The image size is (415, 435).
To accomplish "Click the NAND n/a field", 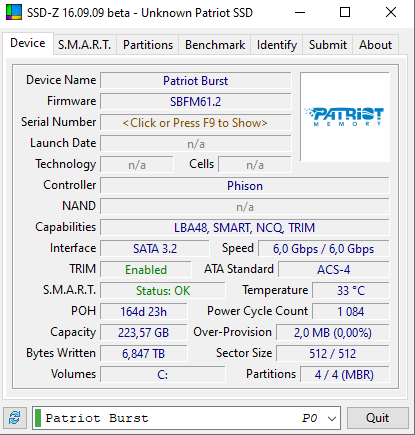I will (245, 207).
